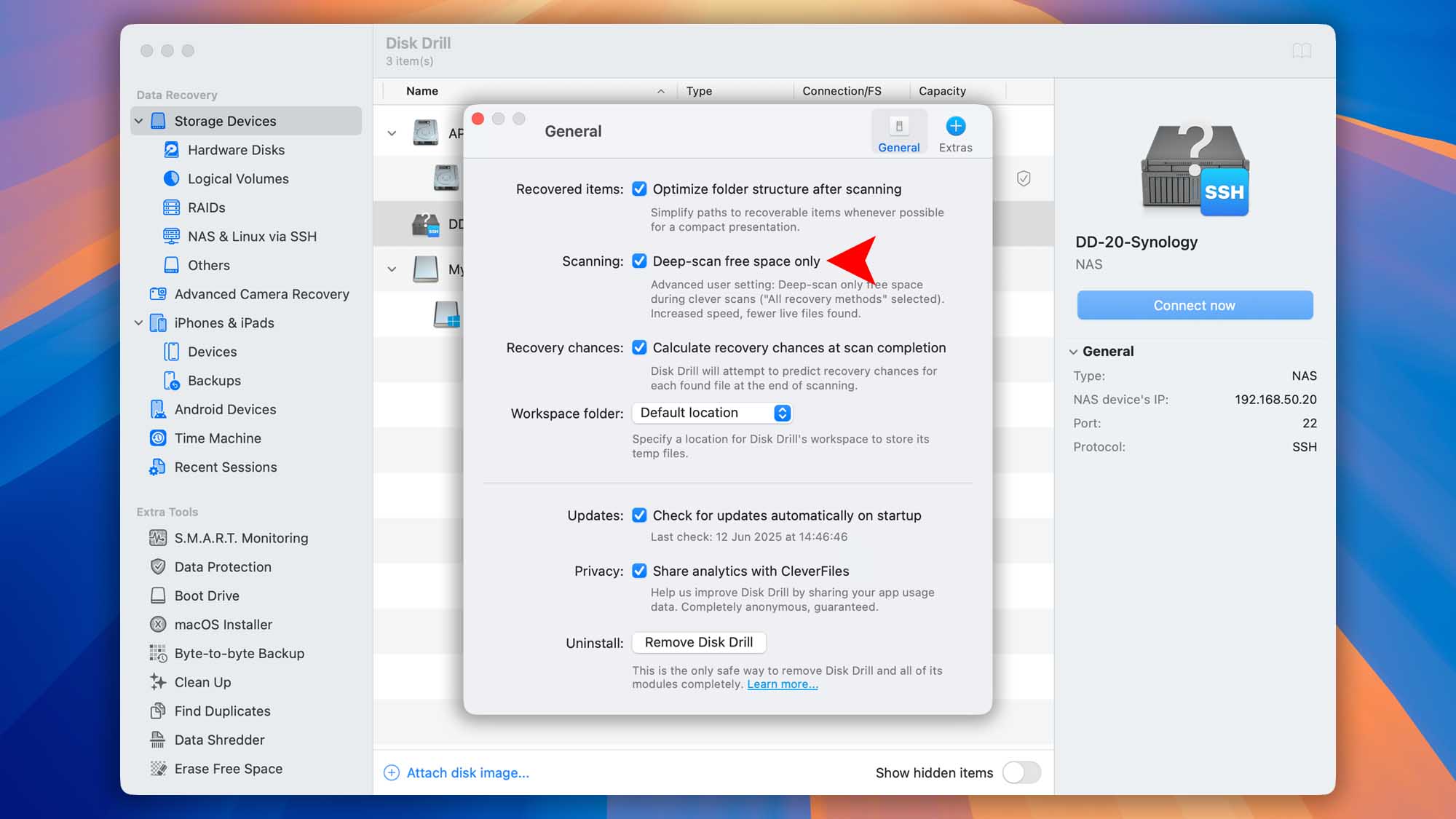Collapse the third disk row chevron
The height and width of the screenshot is (819, 1456).
(392, 269)
